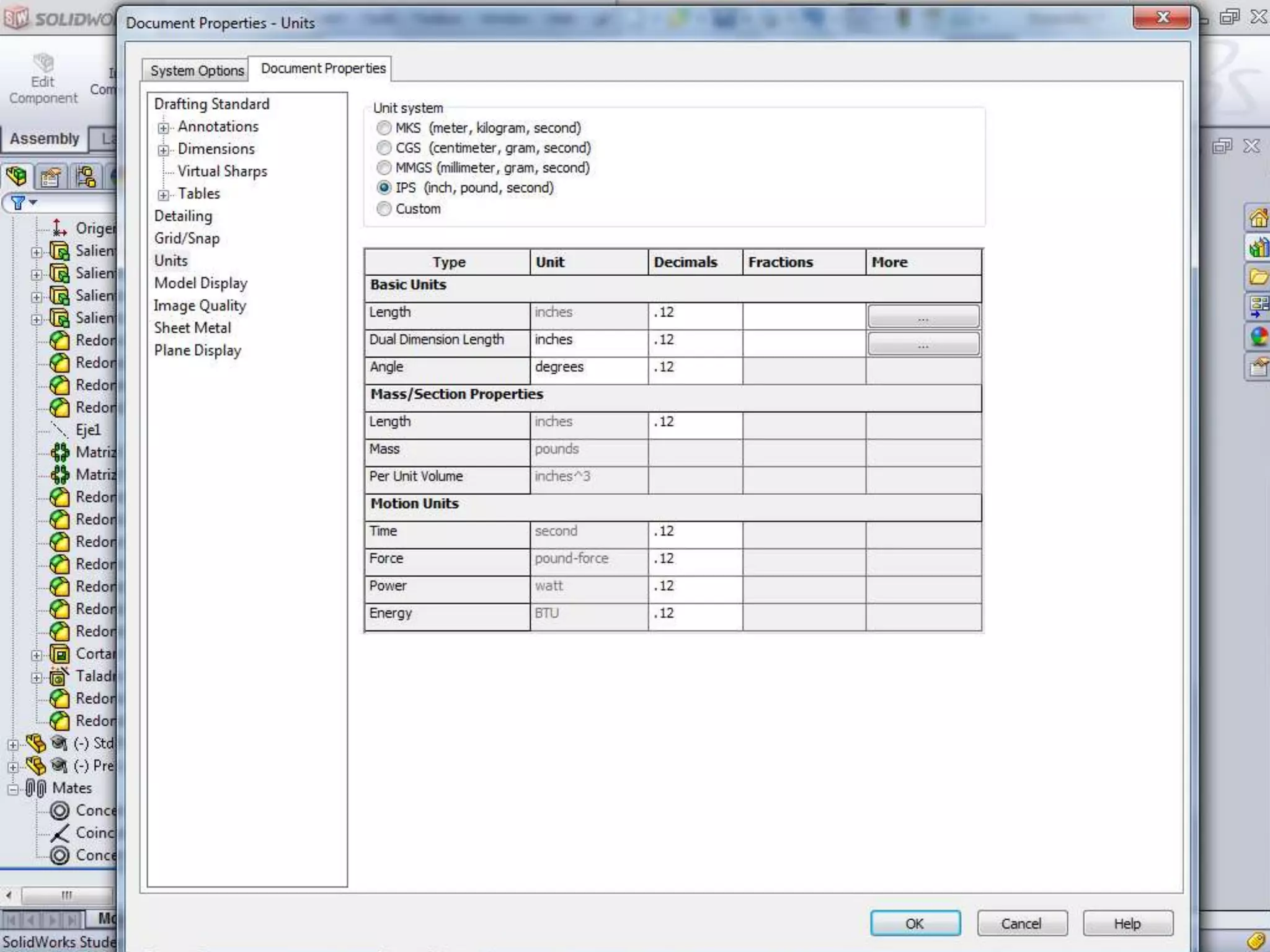Open the Appearances color ball icon
Viewport: 1270px width, 952px height.
pos(1258,337)
